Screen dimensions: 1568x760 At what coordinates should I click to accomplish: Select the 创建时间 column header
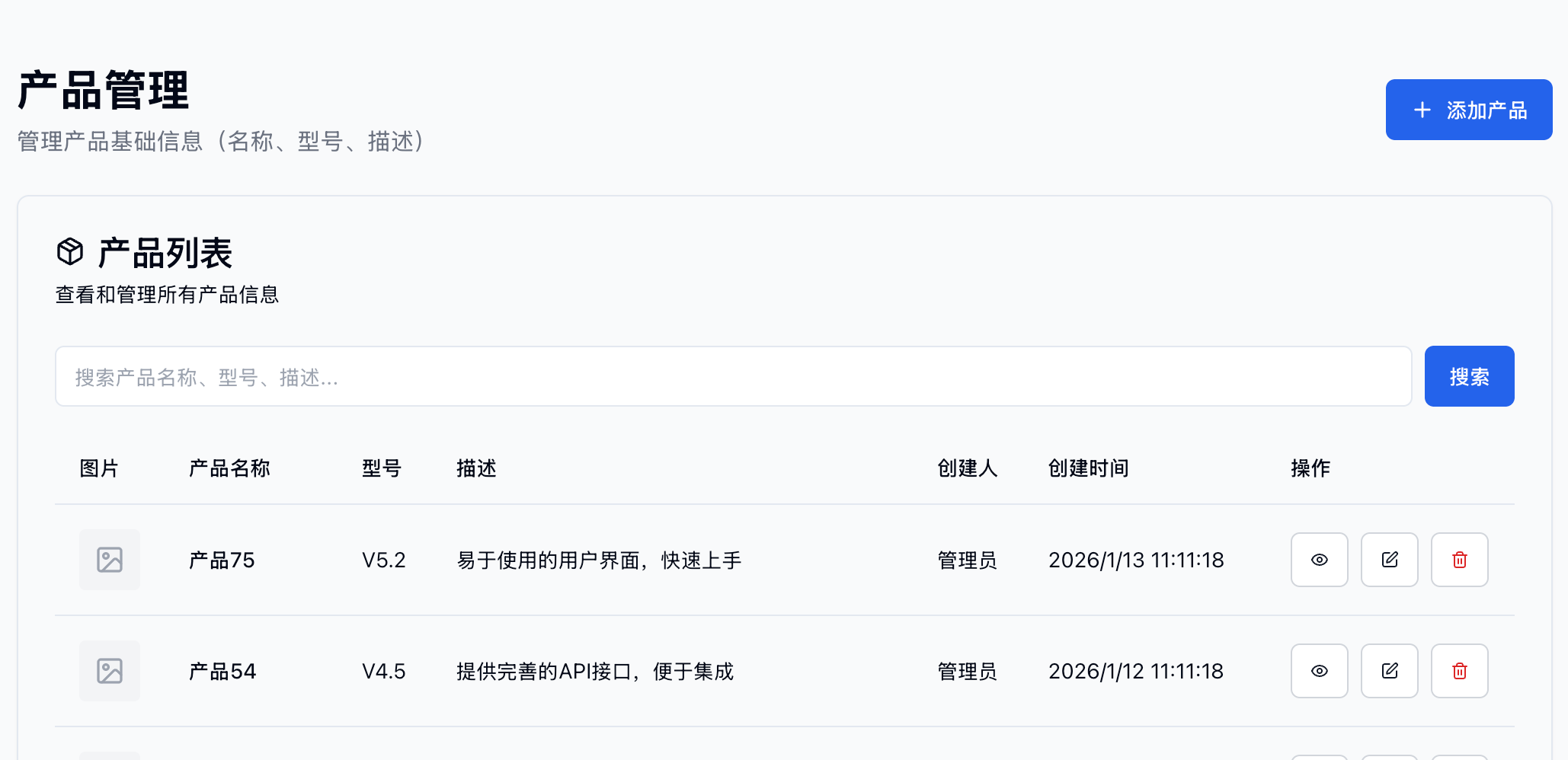pos(1088,468)
